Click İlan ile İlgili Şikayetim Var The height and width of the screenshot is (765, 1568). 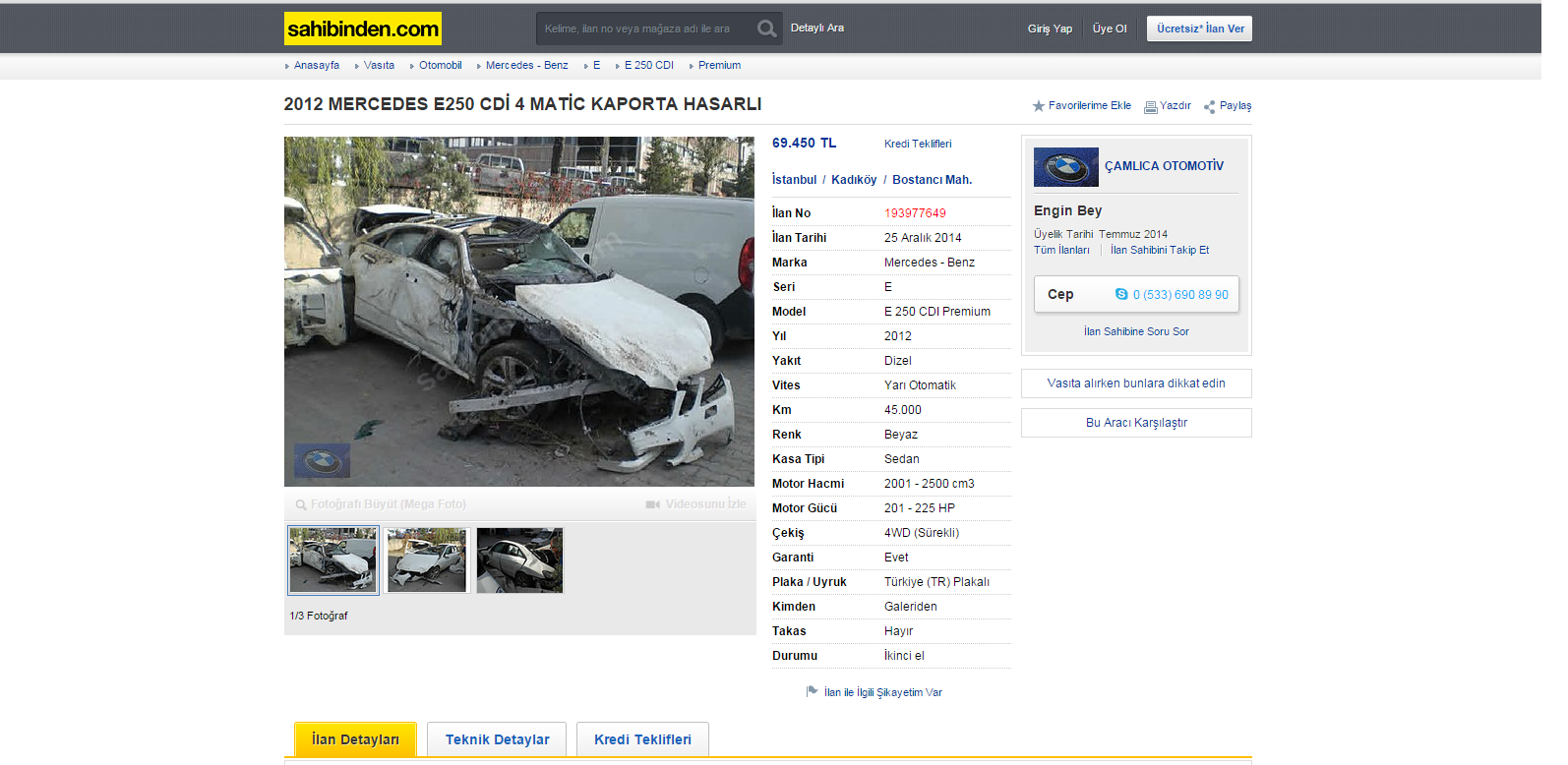click(882, 692)
